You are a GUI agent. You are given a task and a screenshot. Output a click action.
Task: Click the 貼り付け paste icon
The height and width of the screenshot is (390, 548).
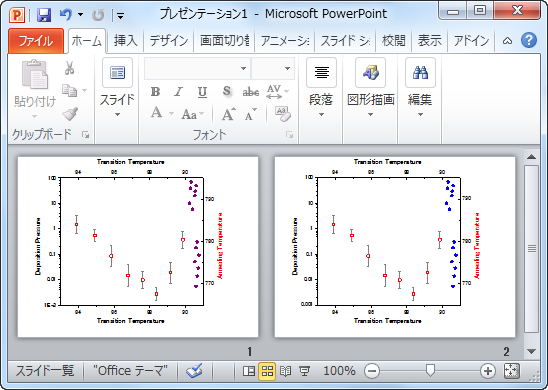pos(35,74)
